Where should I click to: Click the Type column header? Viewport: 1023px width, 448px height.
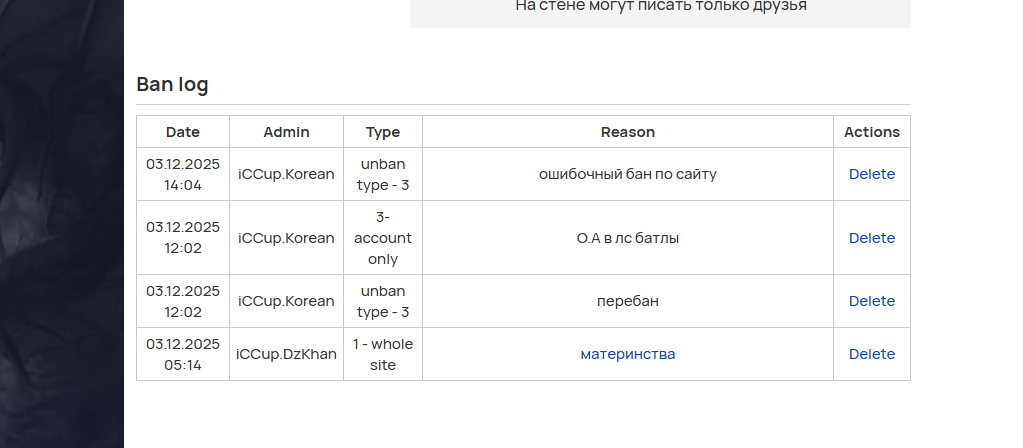383,132
